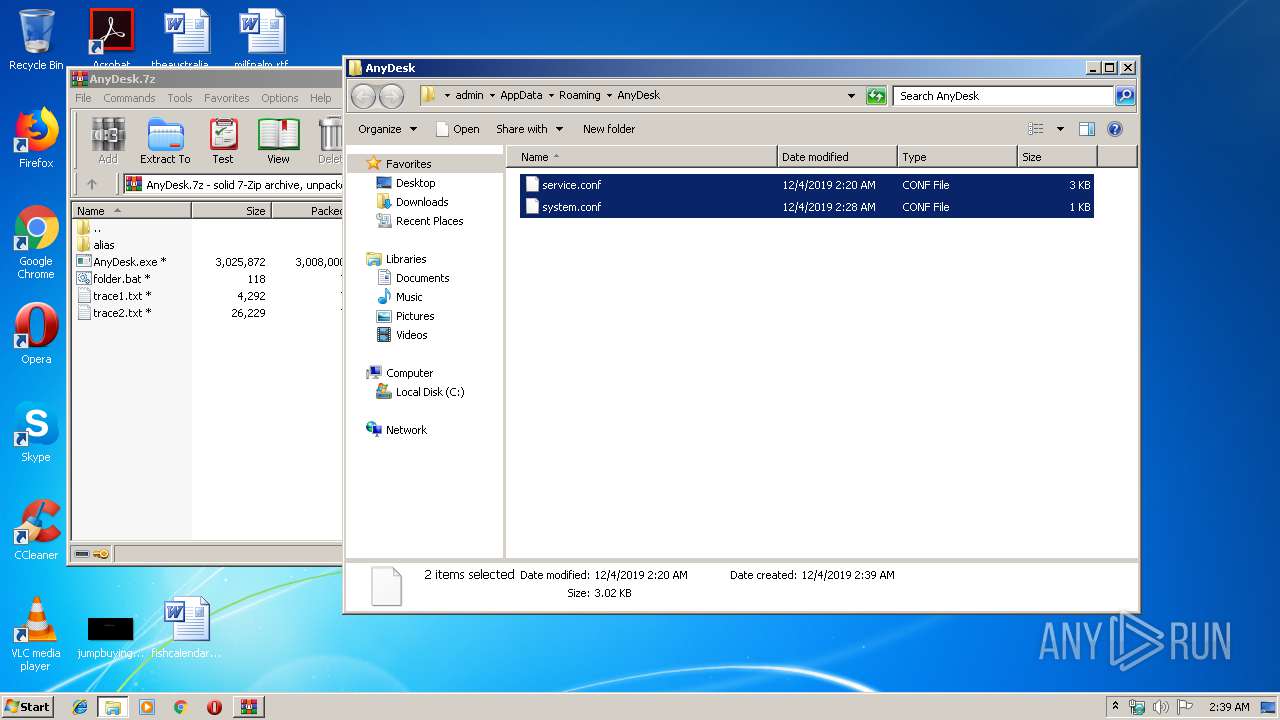Click the Refresh button beside the address bar

click(x=876, y=96)
